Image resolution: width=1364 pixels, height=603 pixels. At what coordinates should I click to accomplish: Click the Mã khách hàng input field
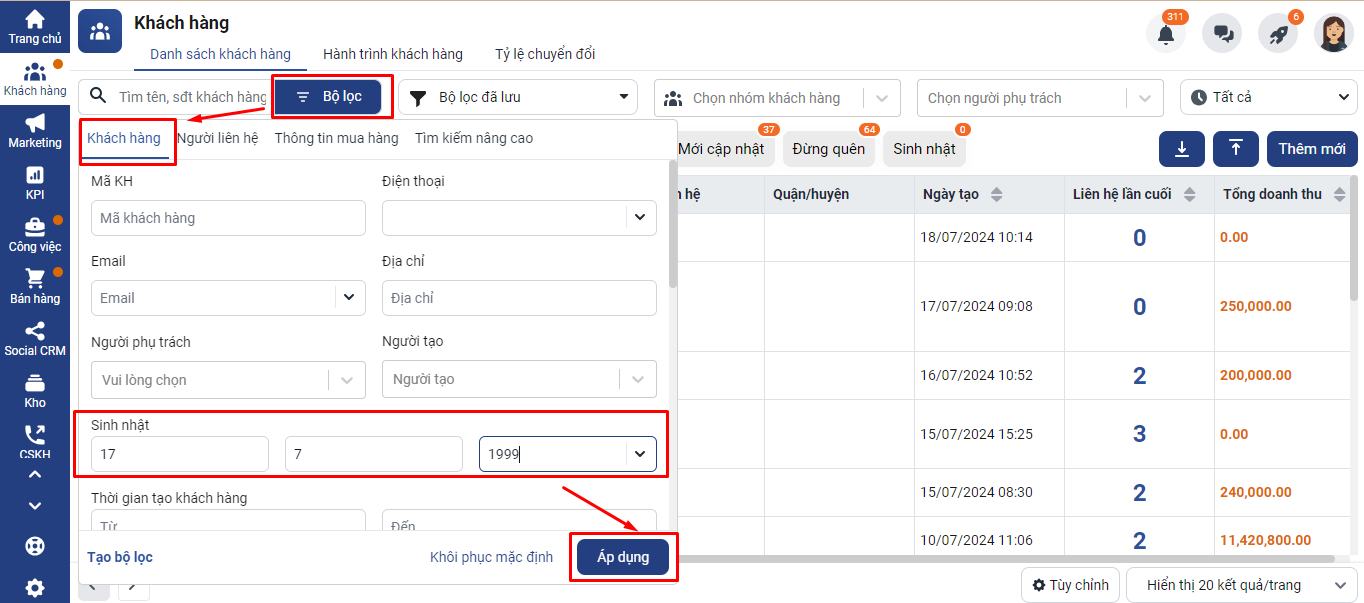(x=228, y=218)
